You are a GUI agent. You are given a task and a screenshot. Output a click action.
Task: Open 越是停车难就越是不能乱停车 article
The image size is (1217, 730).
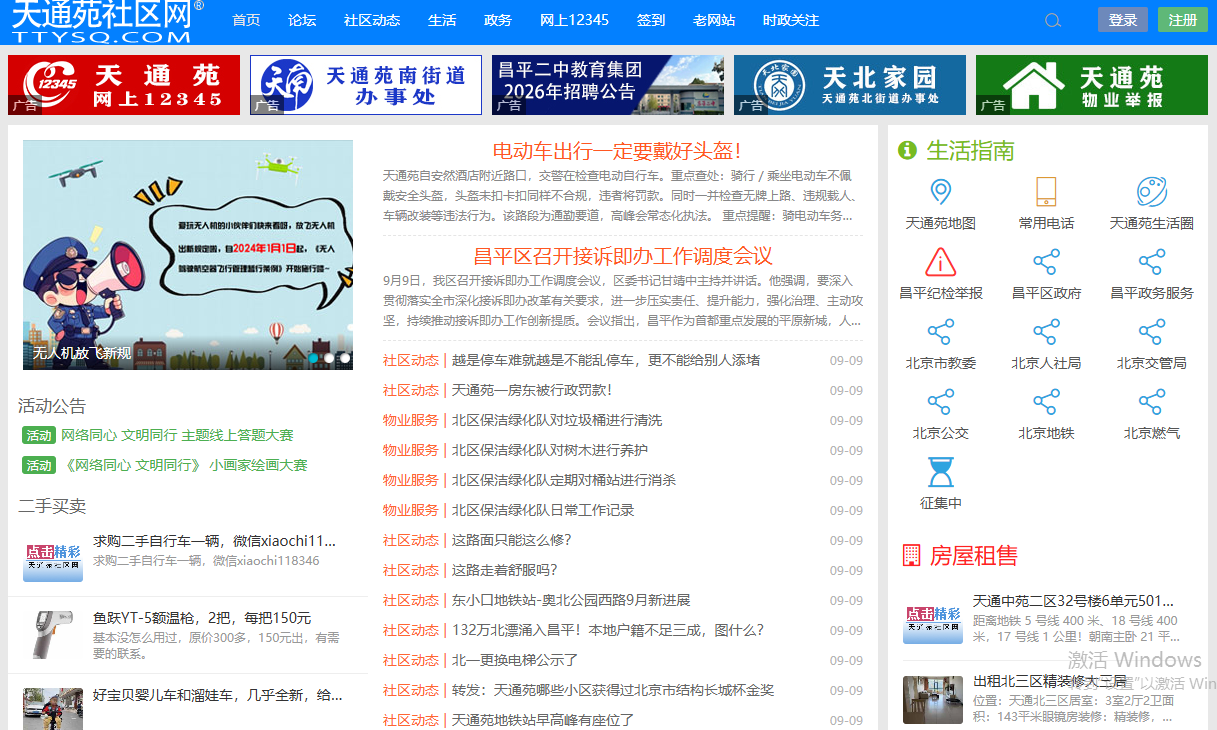[606, 360]
